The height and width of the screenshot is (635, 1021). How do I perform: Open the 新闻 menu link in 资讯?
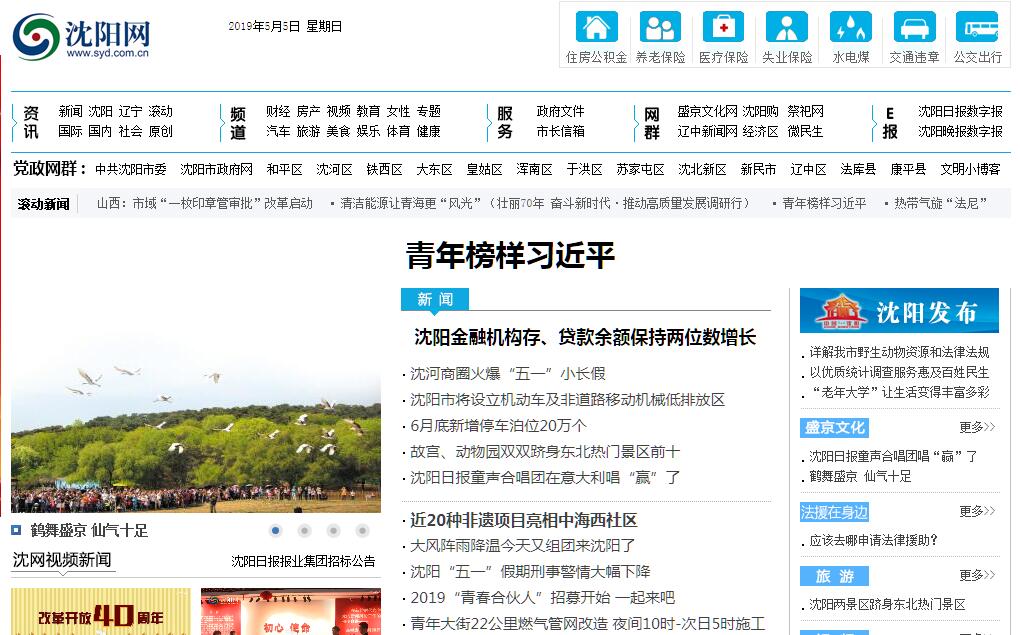pos(70,111)
